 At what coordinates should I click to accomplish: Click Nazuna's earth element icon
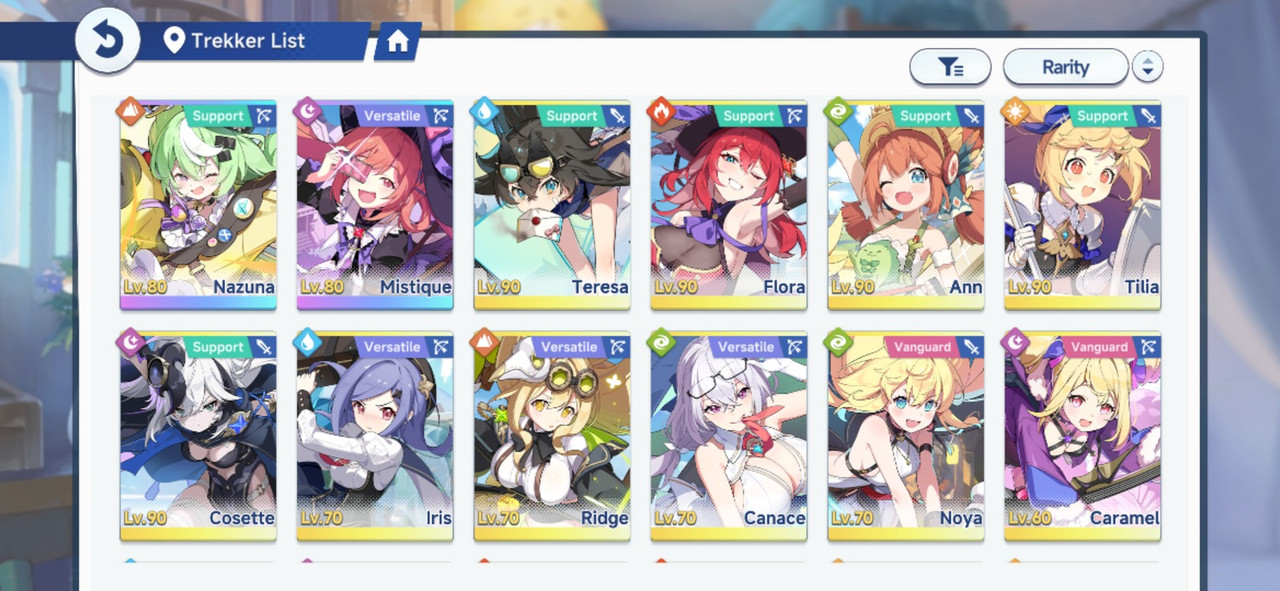pyautogui.click(x=132, y=111)
